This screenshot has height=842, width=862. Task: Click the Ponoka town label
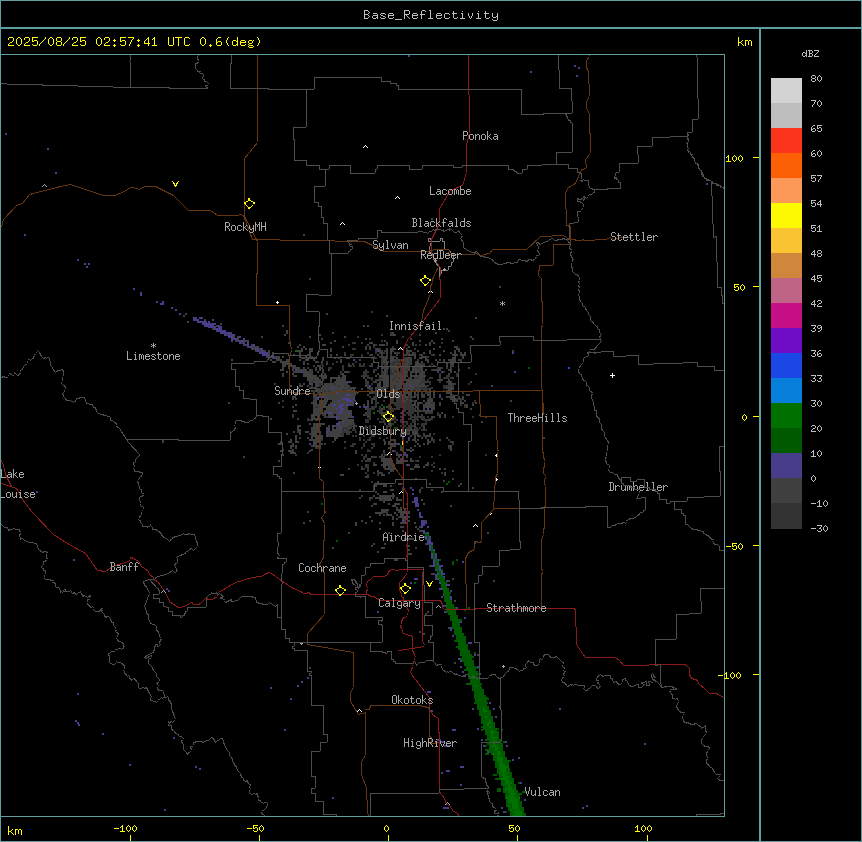[480, 136]
